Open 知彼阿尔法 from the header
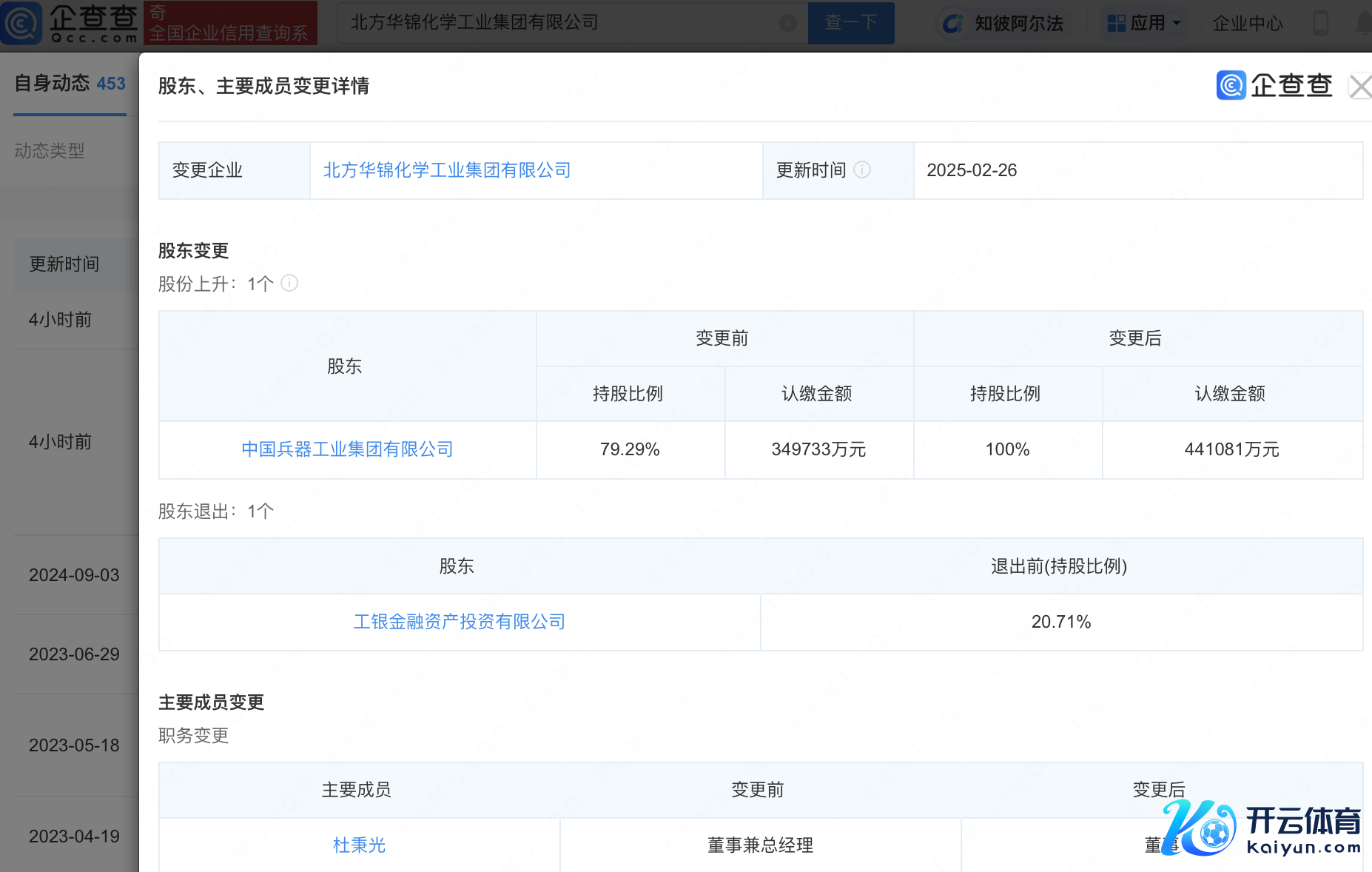The height and width of the screenshot is (872, 1372). point(1005,23)
